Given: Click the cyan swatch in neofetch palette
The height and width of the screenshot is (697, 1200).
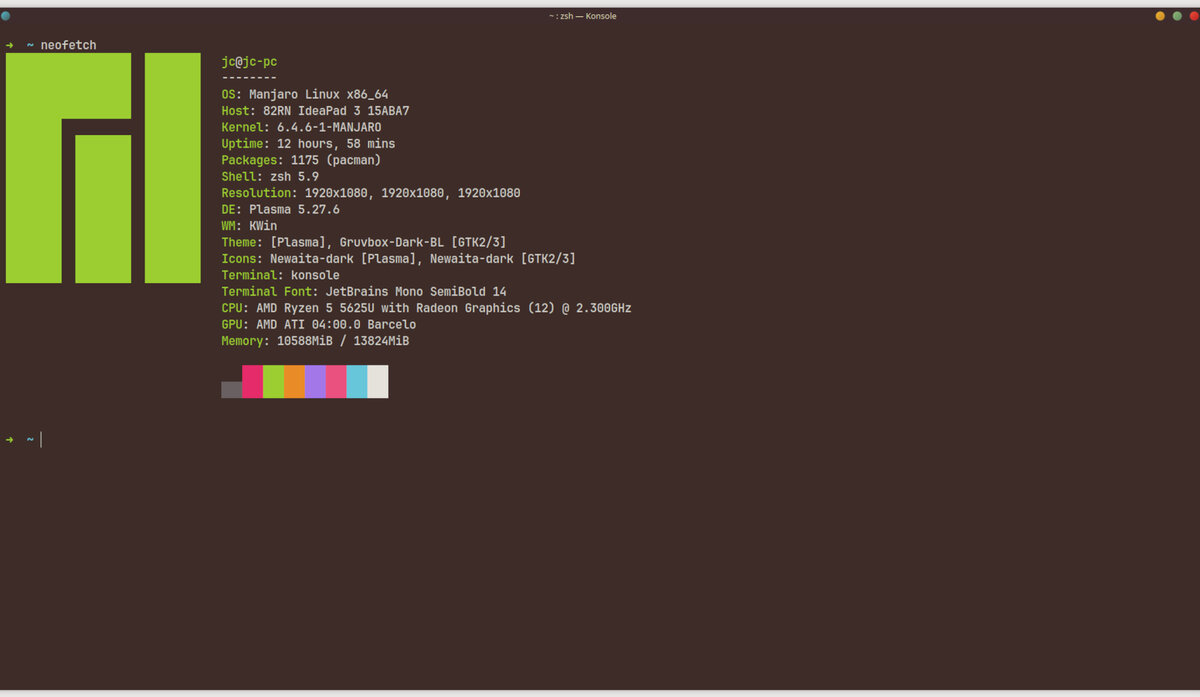Looking at the screenshot, I should click(x=357, y=382).
